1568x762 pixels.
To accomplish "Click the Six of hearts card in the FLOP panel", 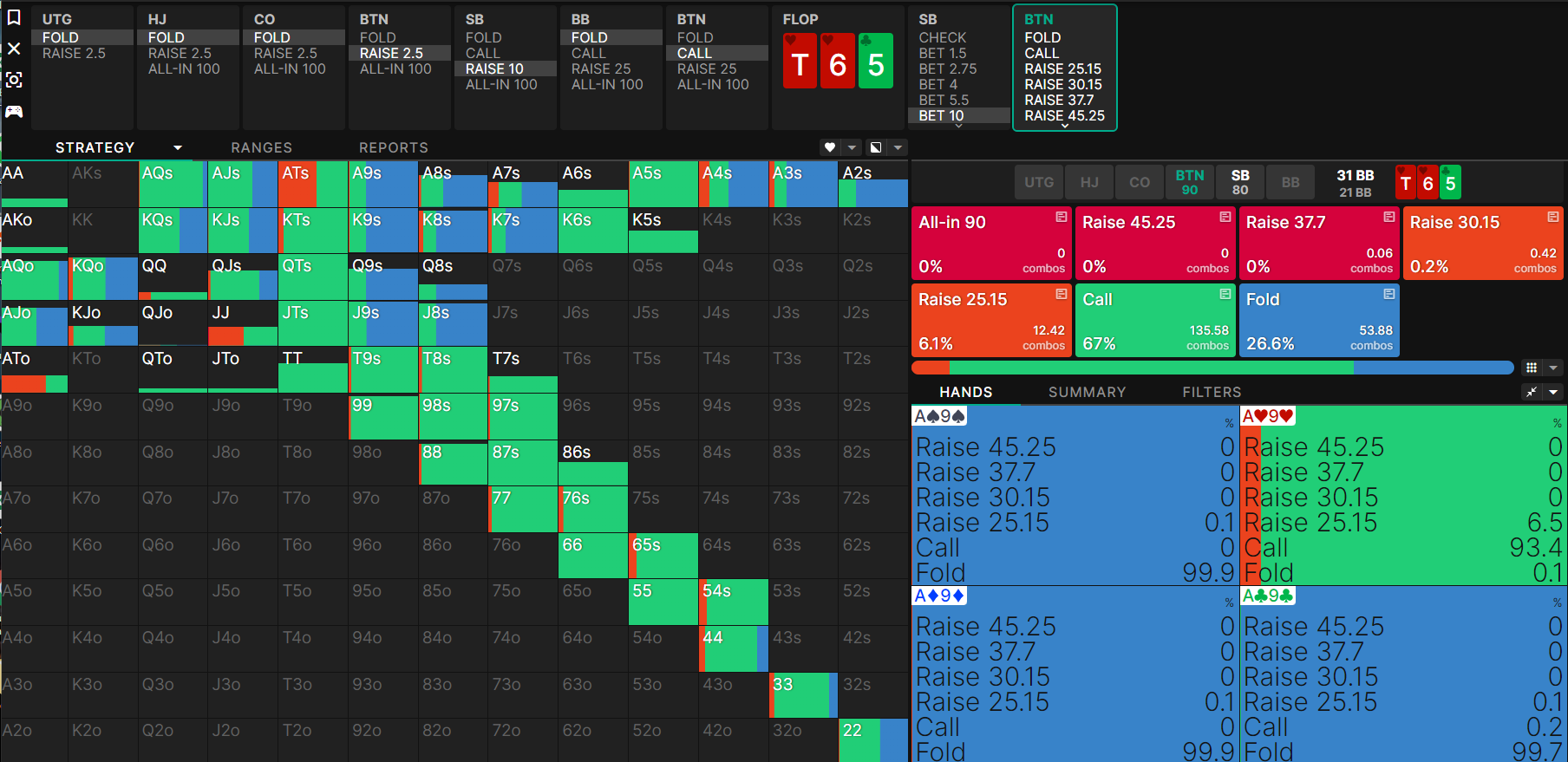I will pos(838,61).
